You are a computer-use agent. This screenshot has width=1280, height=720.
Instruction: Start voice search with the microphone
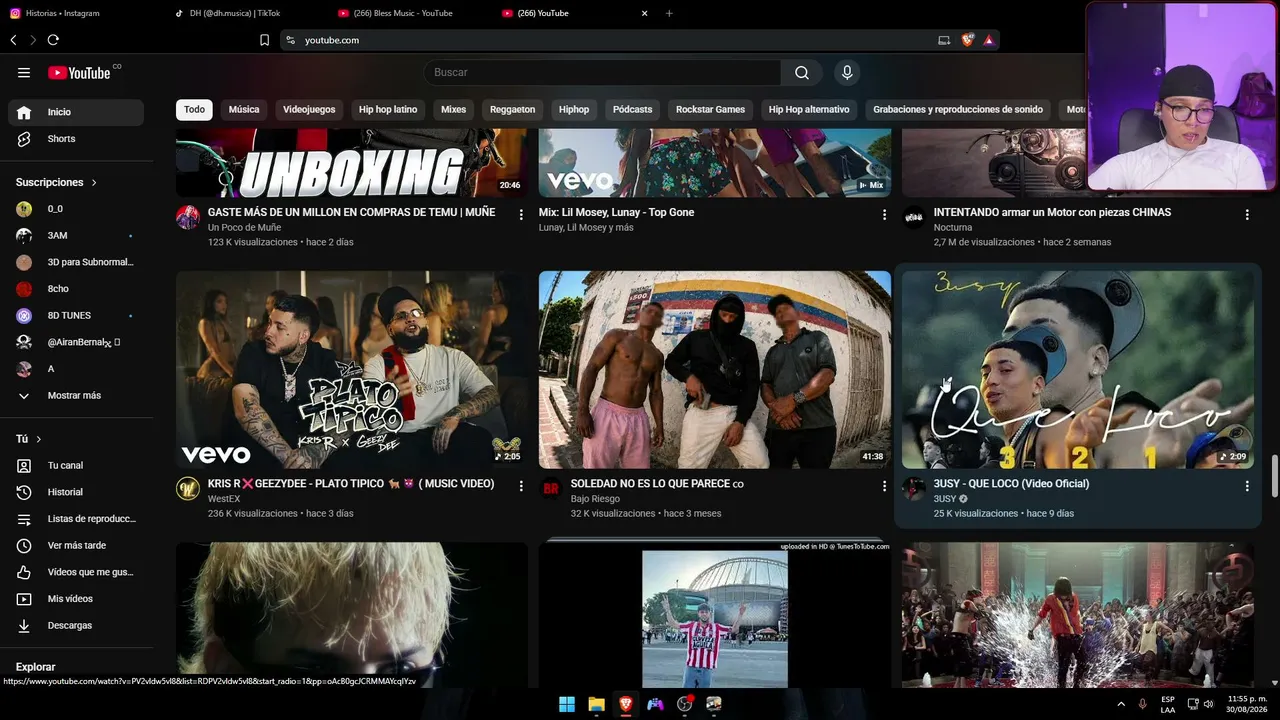pos(847,73)
